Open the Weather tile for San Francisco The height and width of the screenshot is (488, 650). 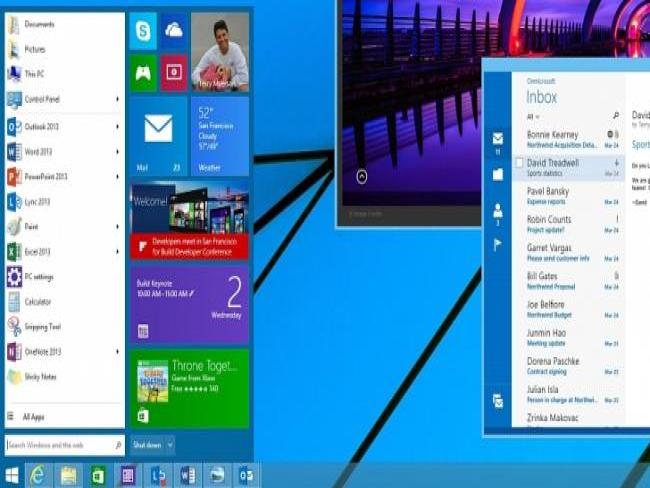tap(220, 136)
